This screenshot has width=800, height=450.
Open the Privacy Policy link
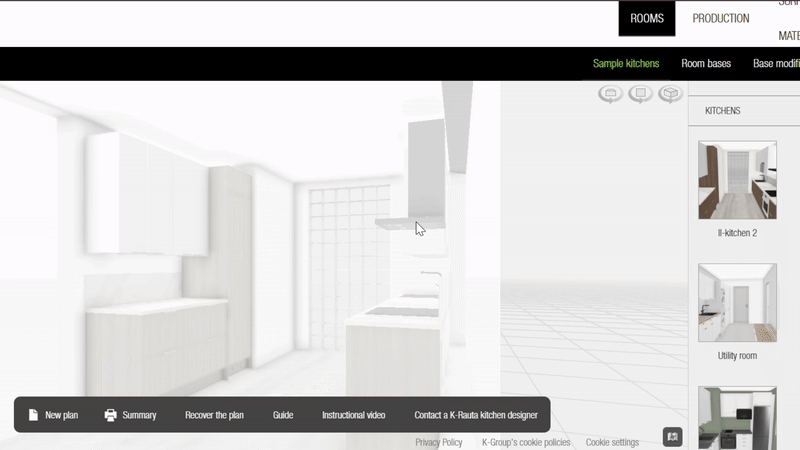[439, 442]
